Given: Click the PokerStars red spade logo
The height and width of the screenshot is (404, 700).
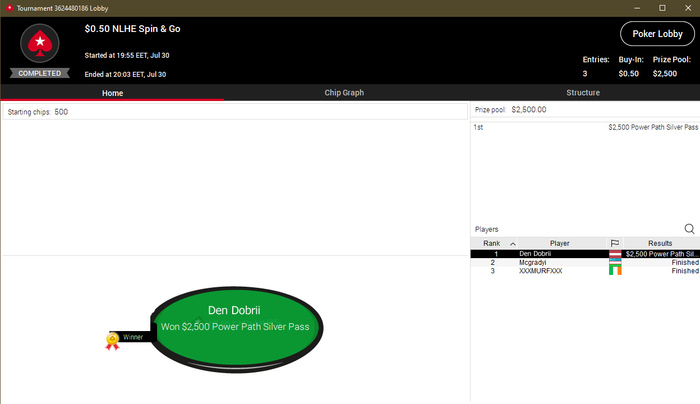Looking at the screenshot, I should pos(40,43).
